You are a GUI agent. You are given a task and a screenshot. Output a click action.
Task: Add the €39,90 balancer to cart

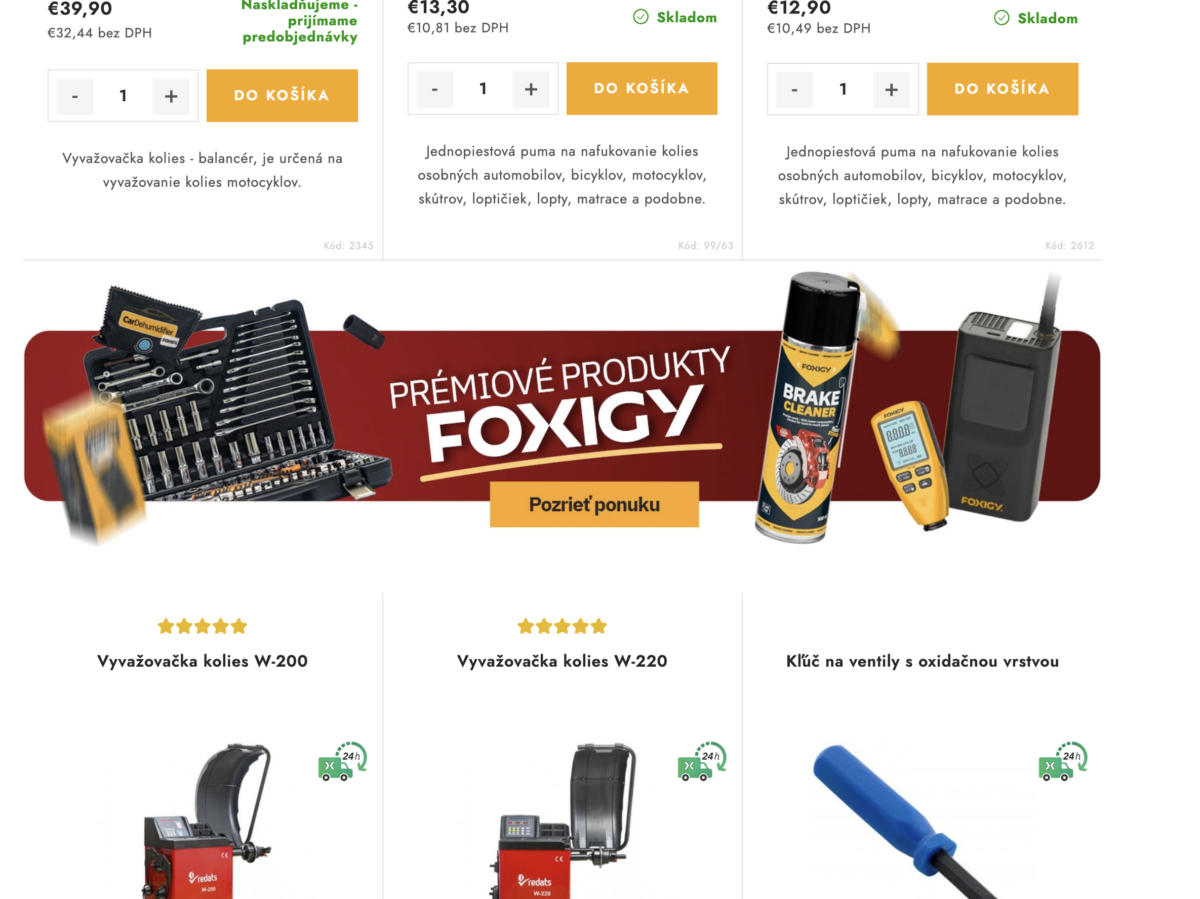[282, 96]
